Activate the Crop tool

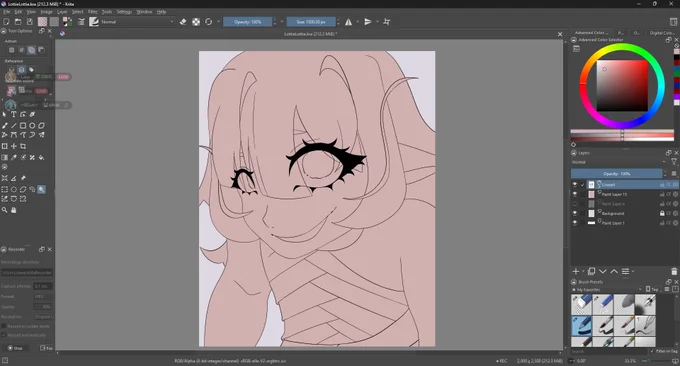click(x=23, y=146)
